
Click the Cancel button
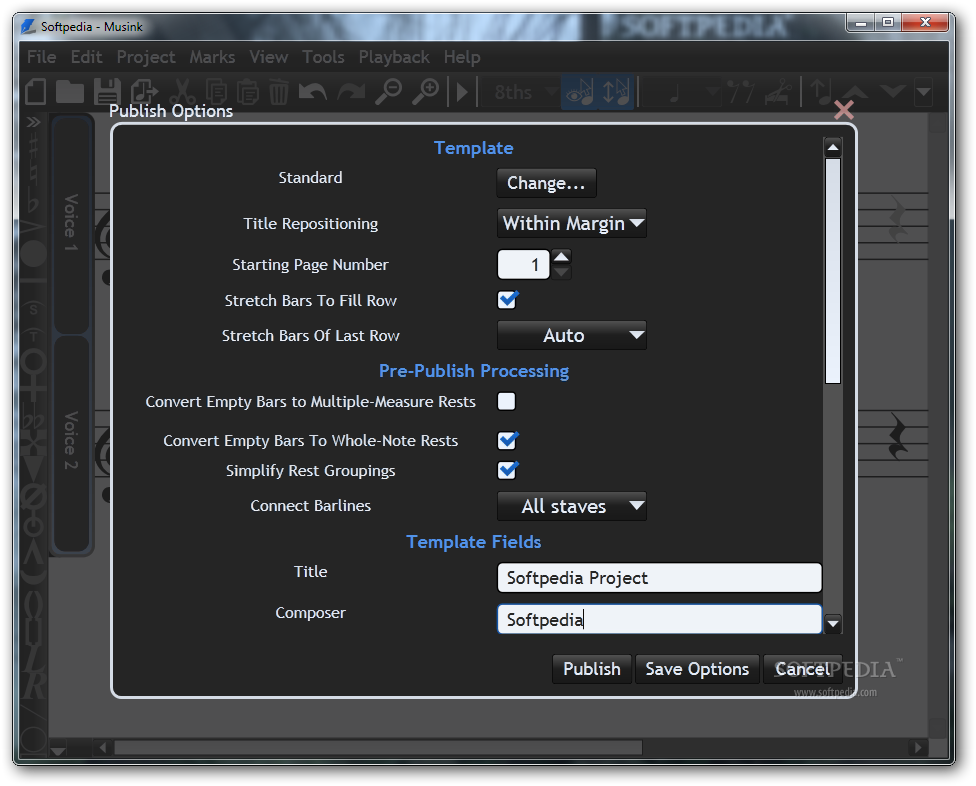click(802, 669)
